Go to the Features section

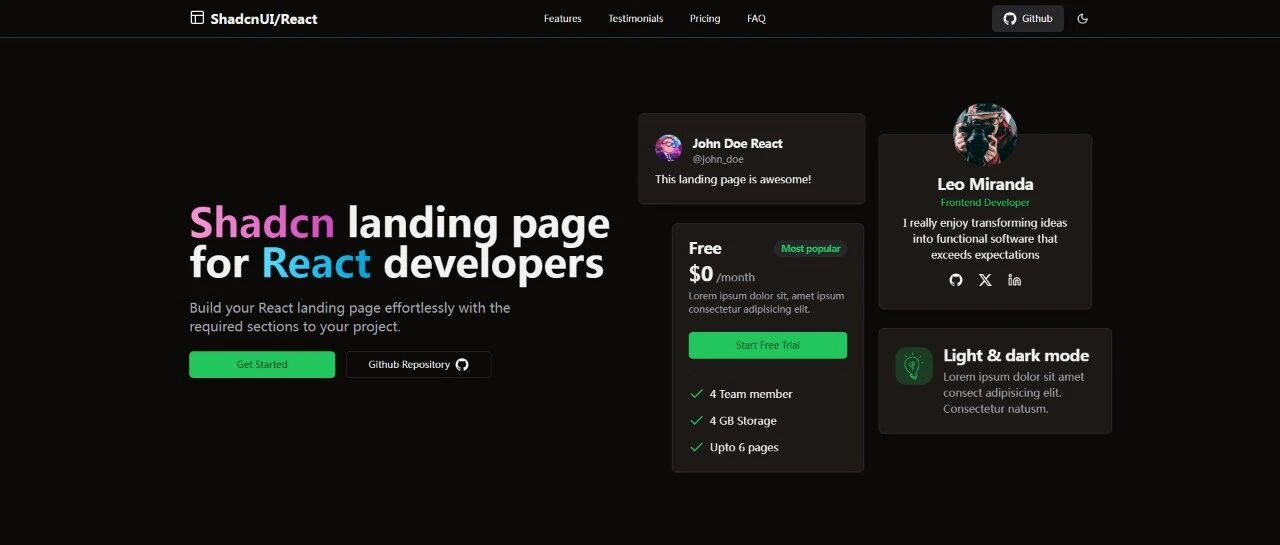(563, 18)
